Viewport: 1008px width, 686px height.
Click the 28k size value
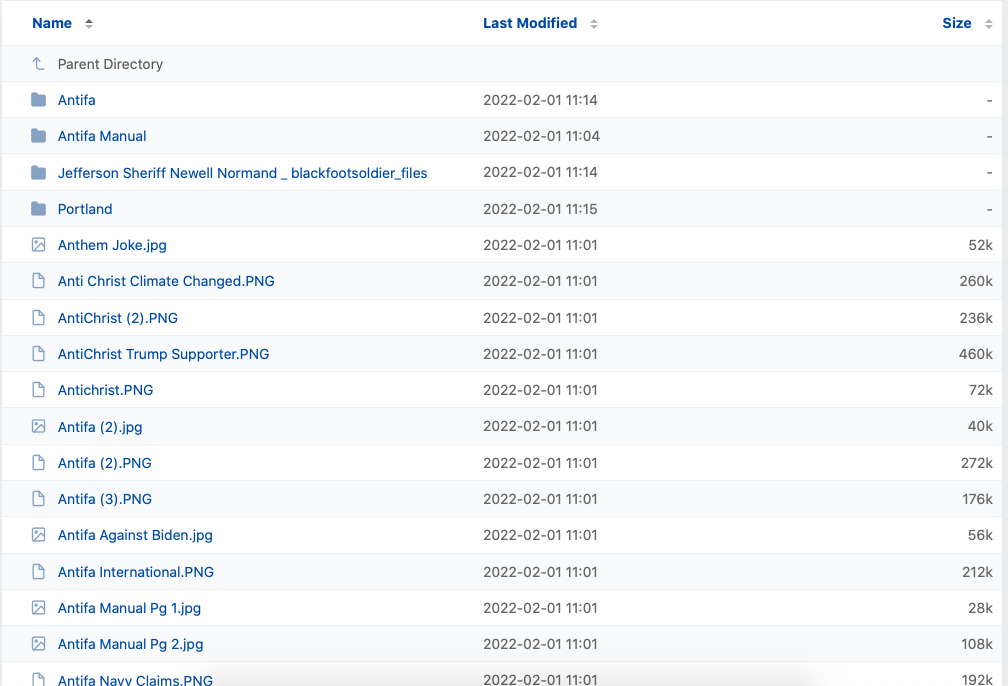(980, 608)
